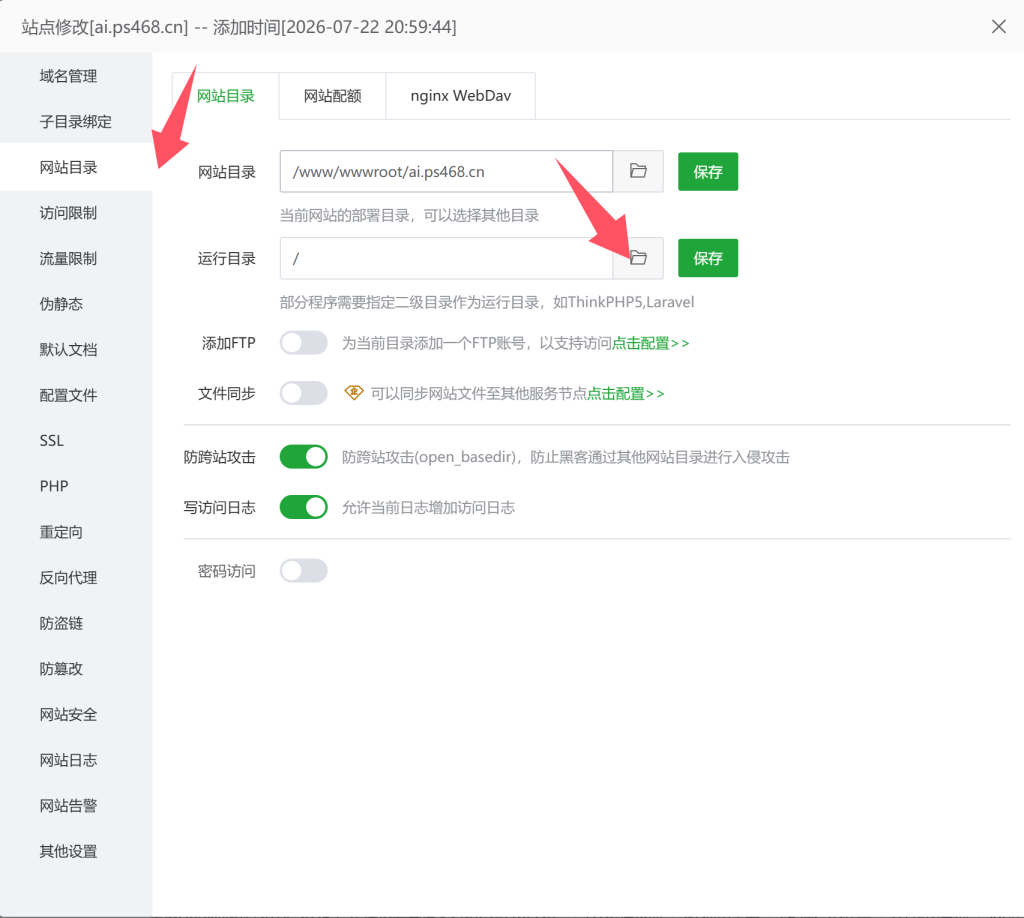Click the text 允许当前日志增加访问日志

tap(428, 508)
